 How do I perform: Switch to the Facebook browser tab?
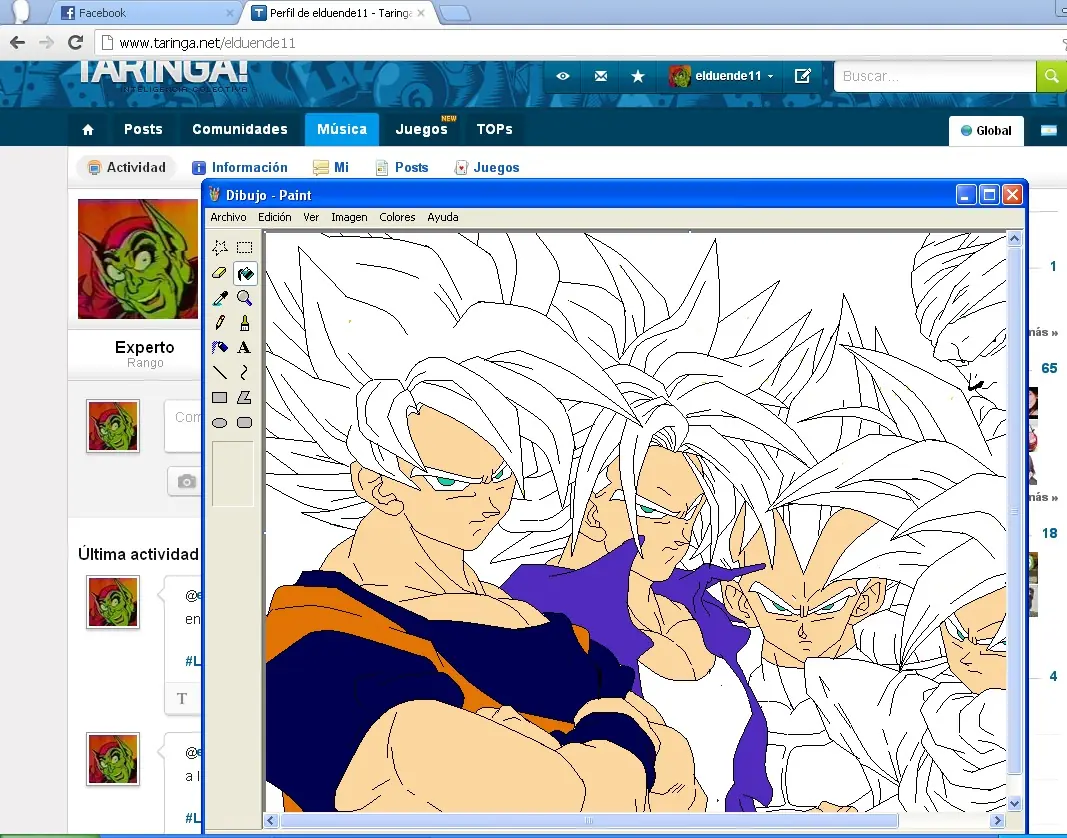(144, 13)
